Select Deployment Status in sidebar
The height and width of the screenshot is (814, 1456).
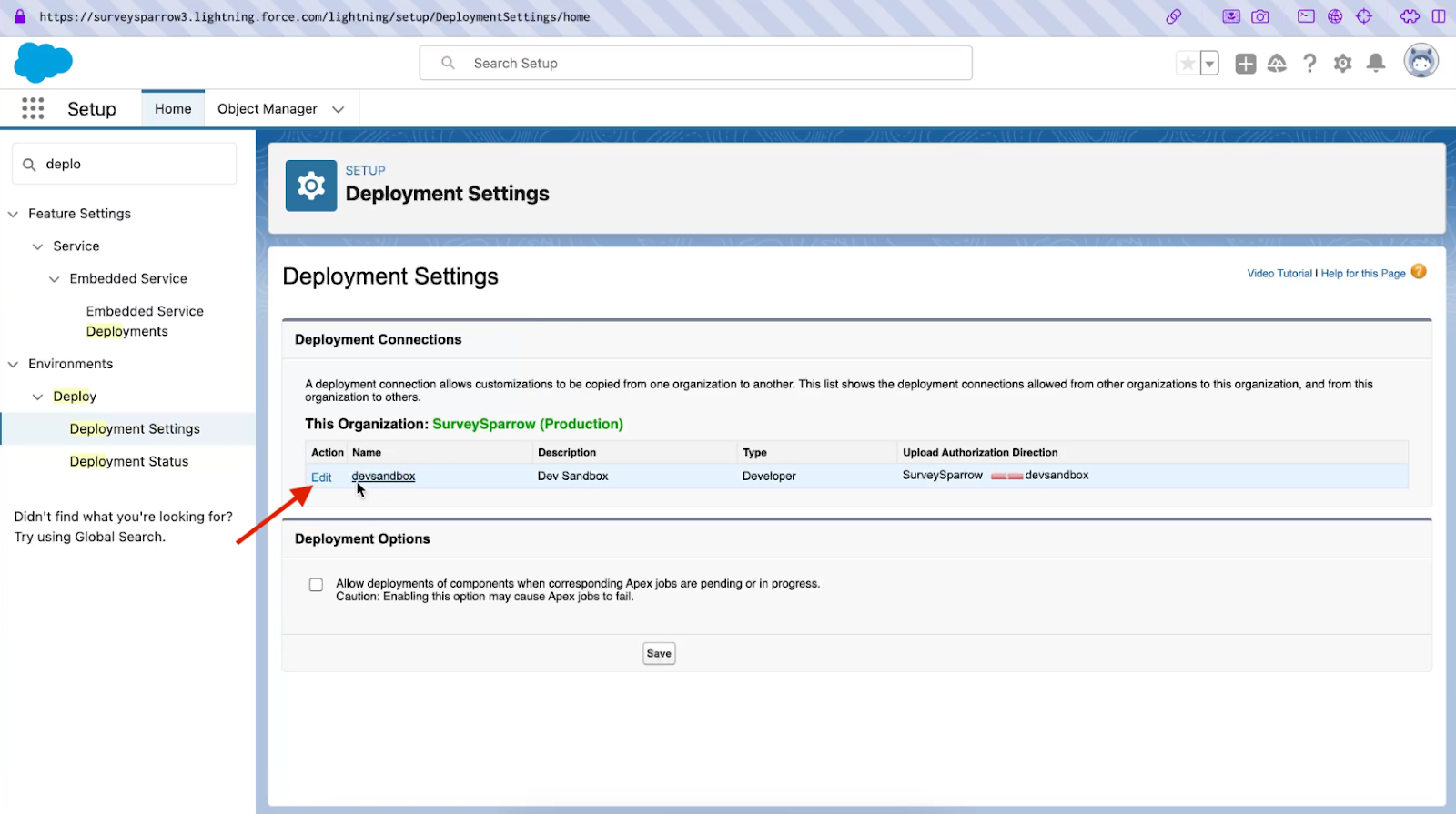click(129, 462)
